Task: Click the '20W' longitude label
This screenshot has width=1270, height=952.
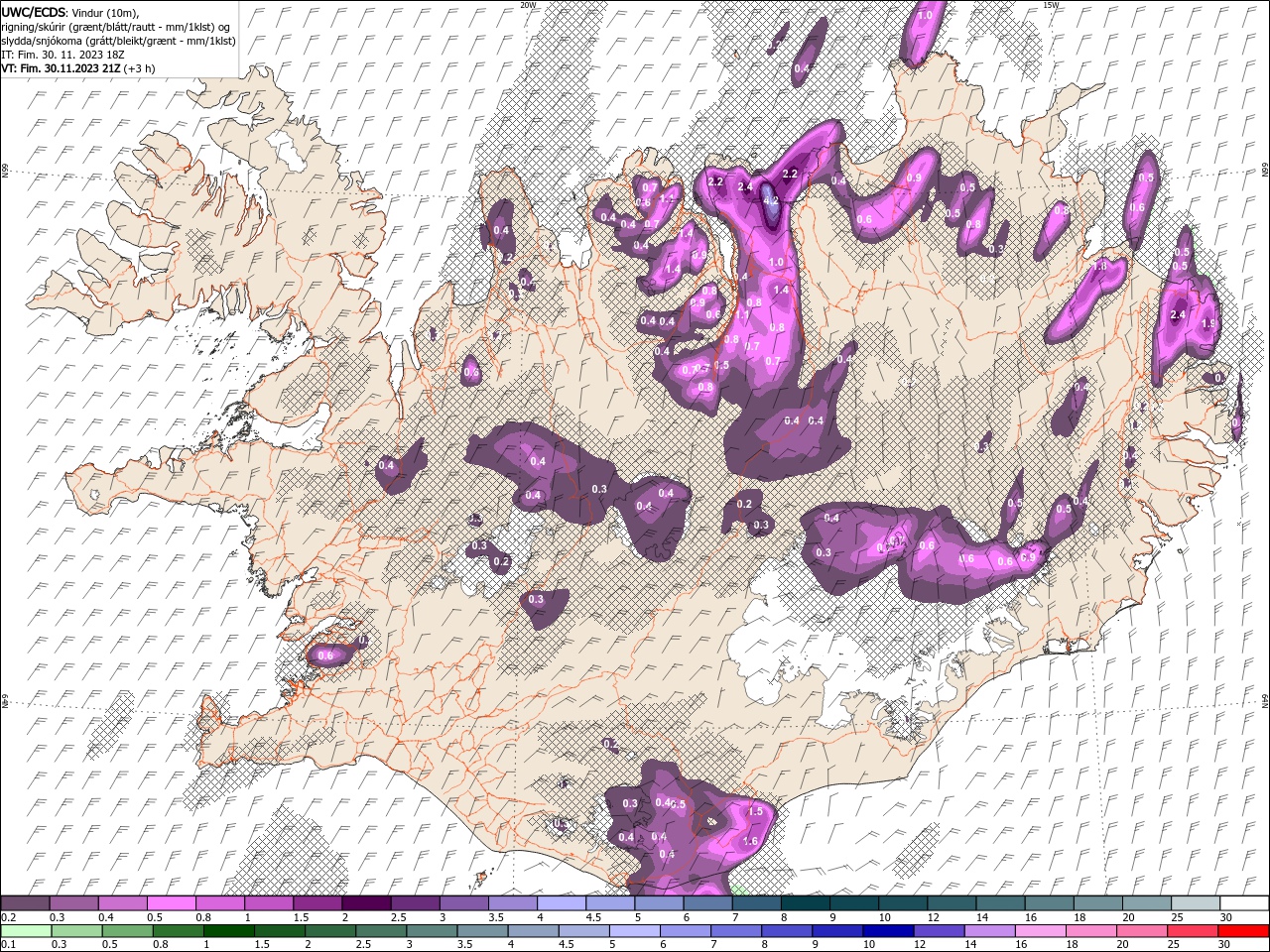Action: click(528, 5)
